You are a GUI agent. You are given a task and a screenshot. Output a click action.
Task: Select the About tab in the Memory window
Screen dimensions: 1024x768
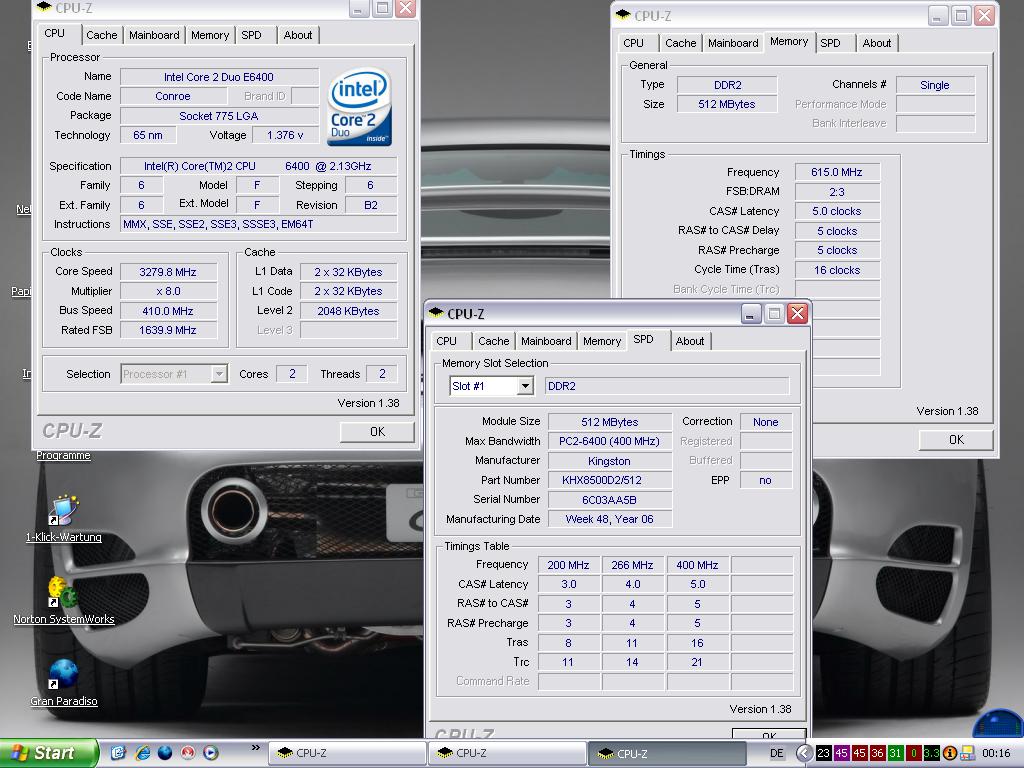[876, 43]
